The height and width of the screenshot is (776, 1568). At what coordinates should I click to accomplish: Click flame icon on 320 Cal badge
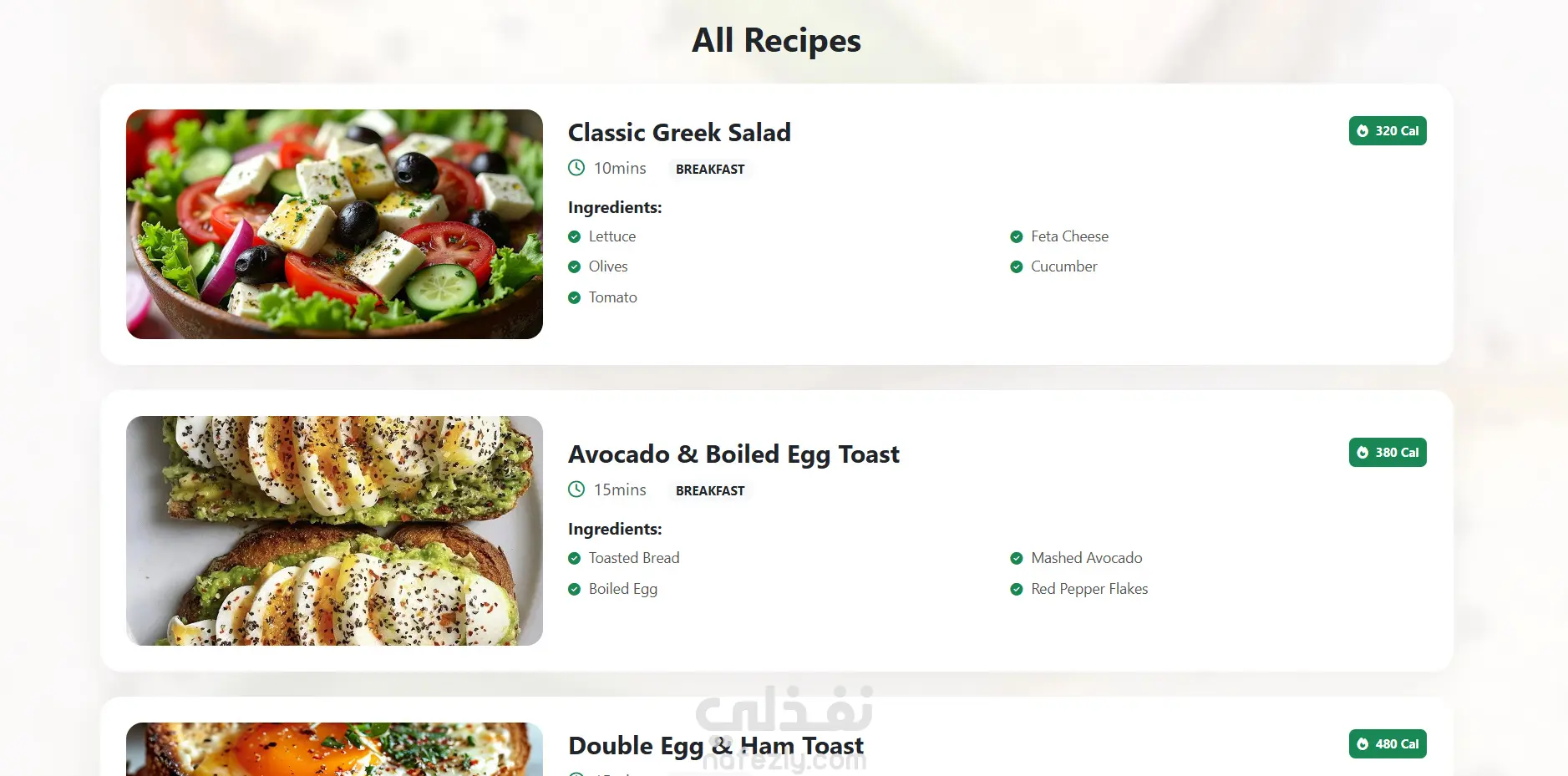[1362, 131]
